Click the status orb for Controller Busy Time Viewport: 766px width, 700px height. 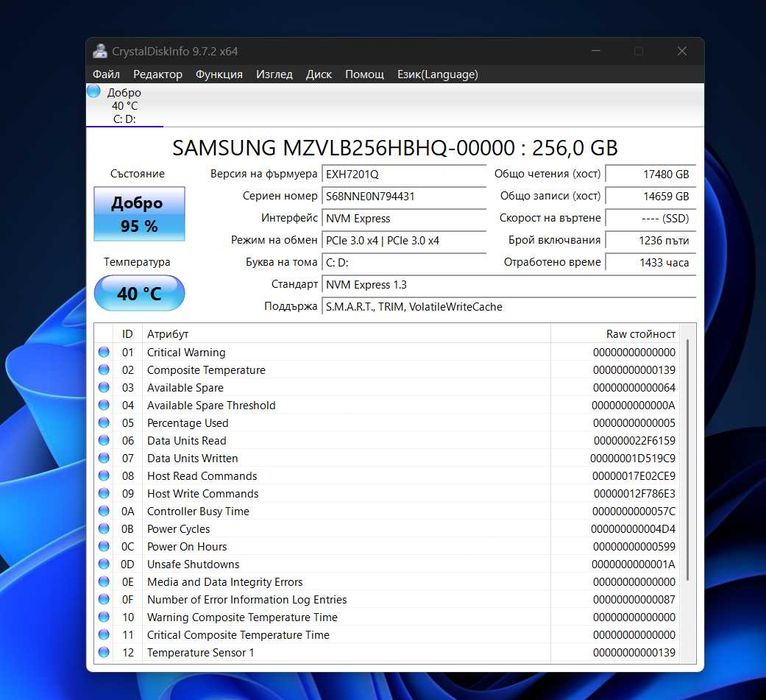pos(104,511)
